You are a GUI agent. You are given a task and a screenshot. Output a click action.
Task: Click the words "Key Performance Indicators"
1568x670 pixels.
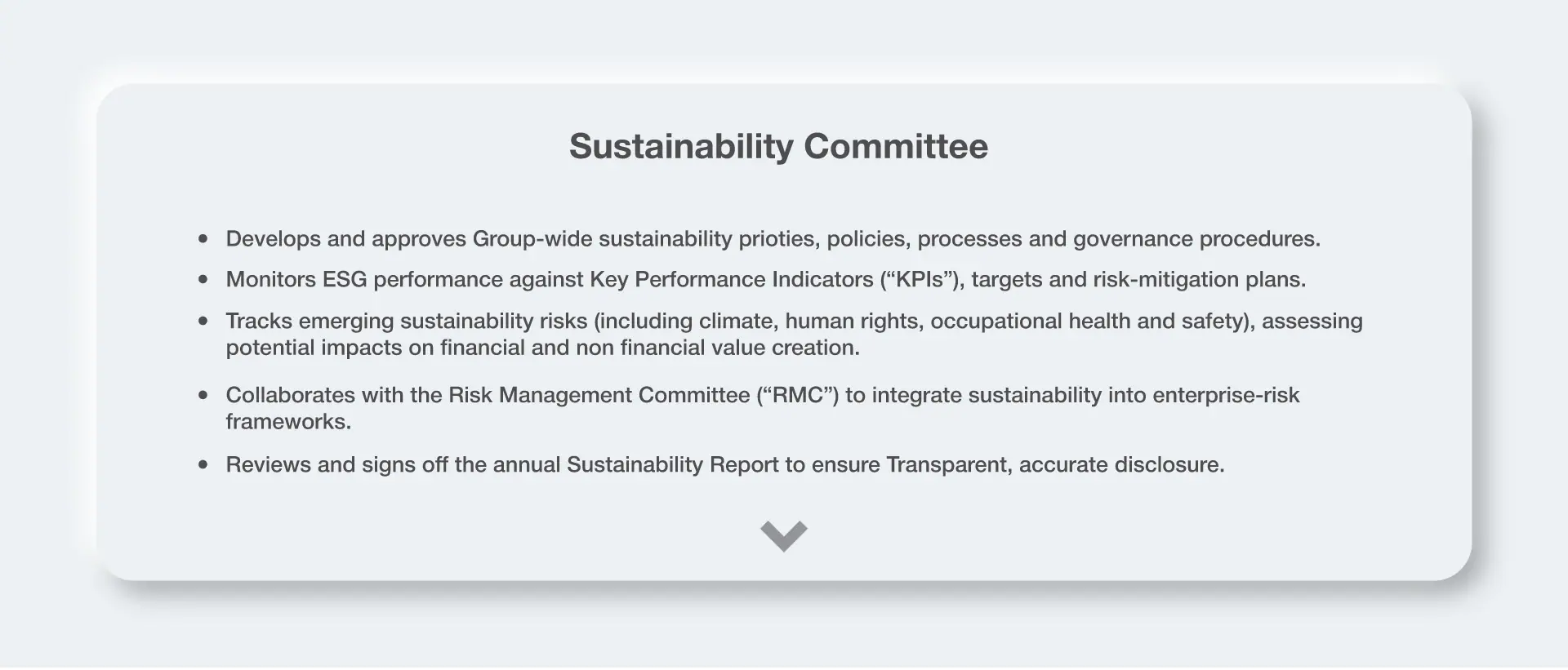pos(731,280)
